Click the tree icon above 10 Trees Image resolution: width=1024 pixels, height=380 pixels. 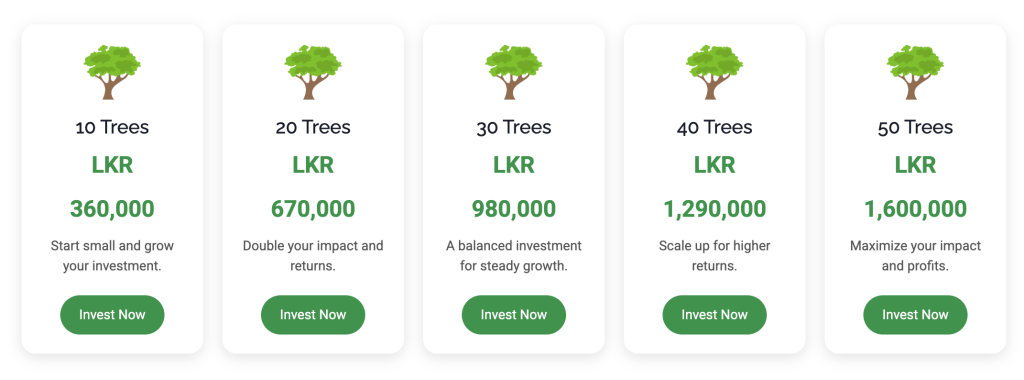click(112, 72)
